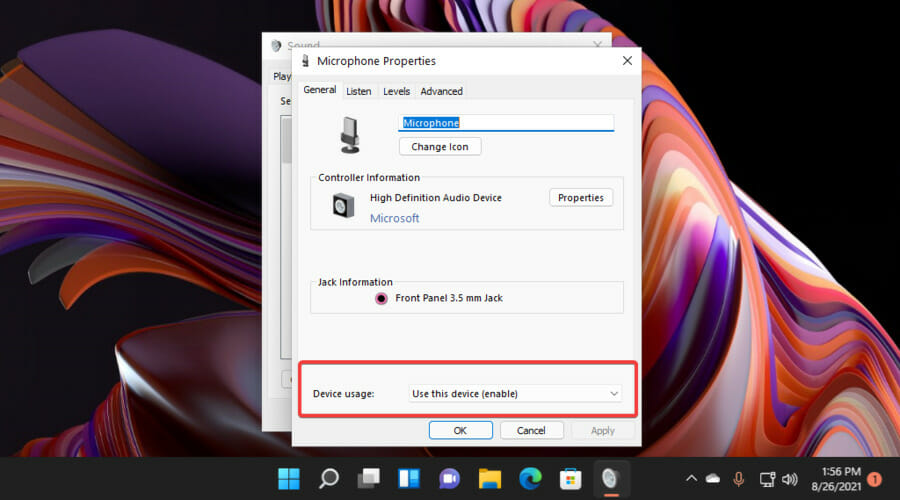This screenshot has height=500, width=900.
Task: Click the volume speaker tray icon
Action: coord(790,479)
